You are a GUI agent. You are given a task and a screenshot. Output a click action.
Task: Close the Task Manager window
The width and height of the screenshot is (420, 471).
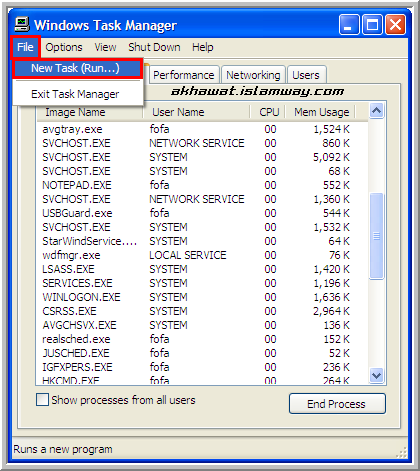coord(395,25)
